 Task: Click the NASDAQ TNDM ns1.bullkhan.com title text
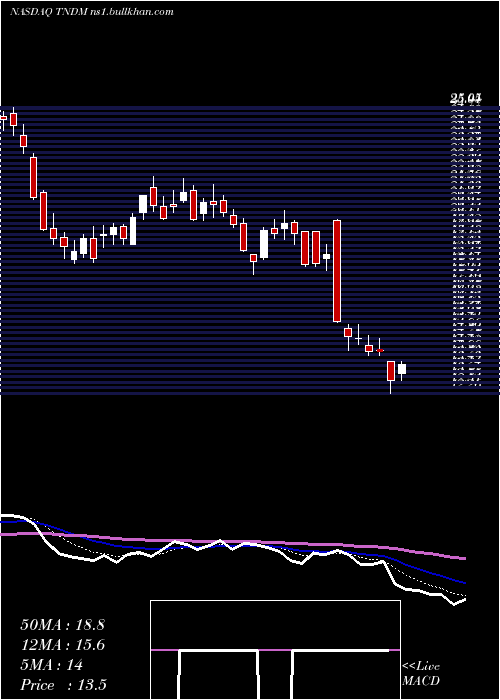tap(92, 12)
